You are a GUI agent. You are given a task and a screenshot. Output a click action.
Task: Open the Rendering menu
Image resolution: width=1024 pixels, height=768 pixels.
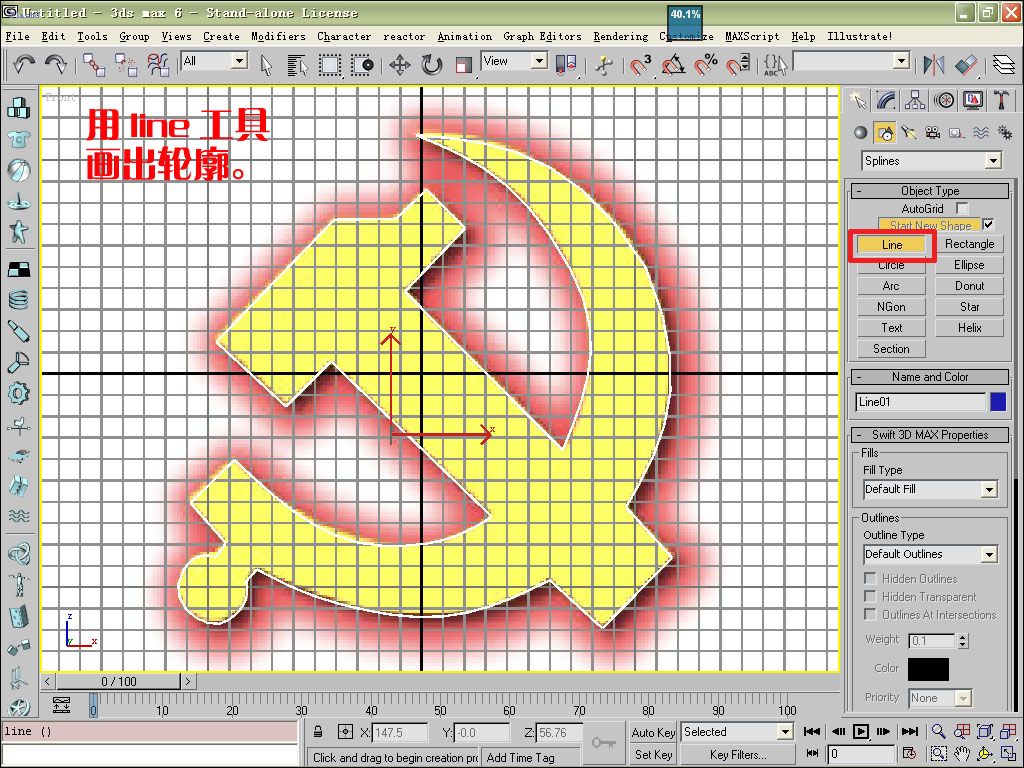coord(620,36)
